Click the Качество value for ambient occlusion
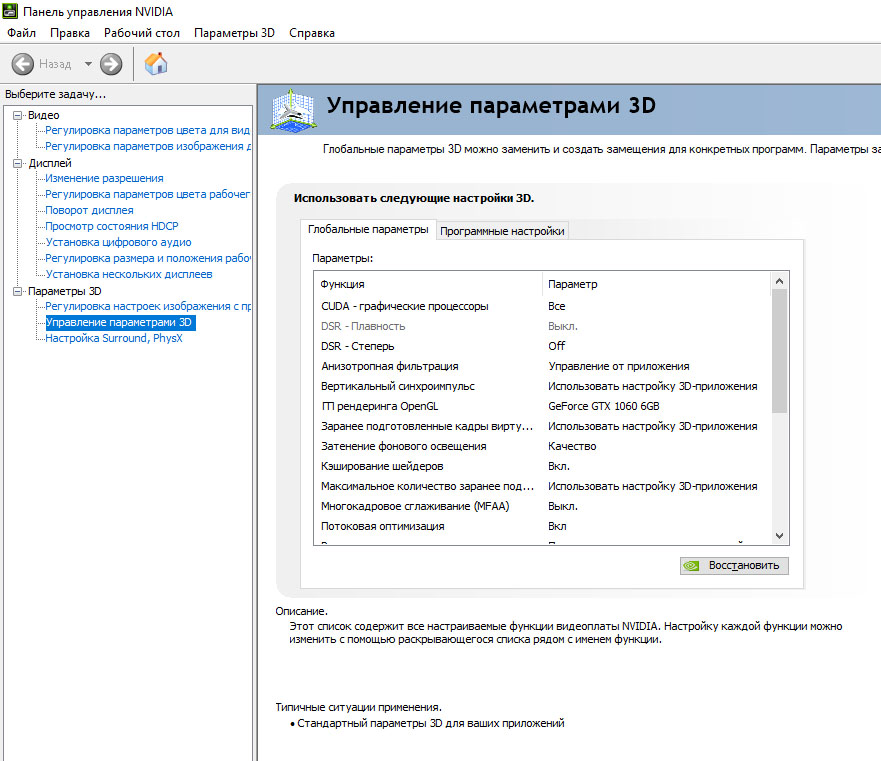The image size is (881, 761). 572,446
